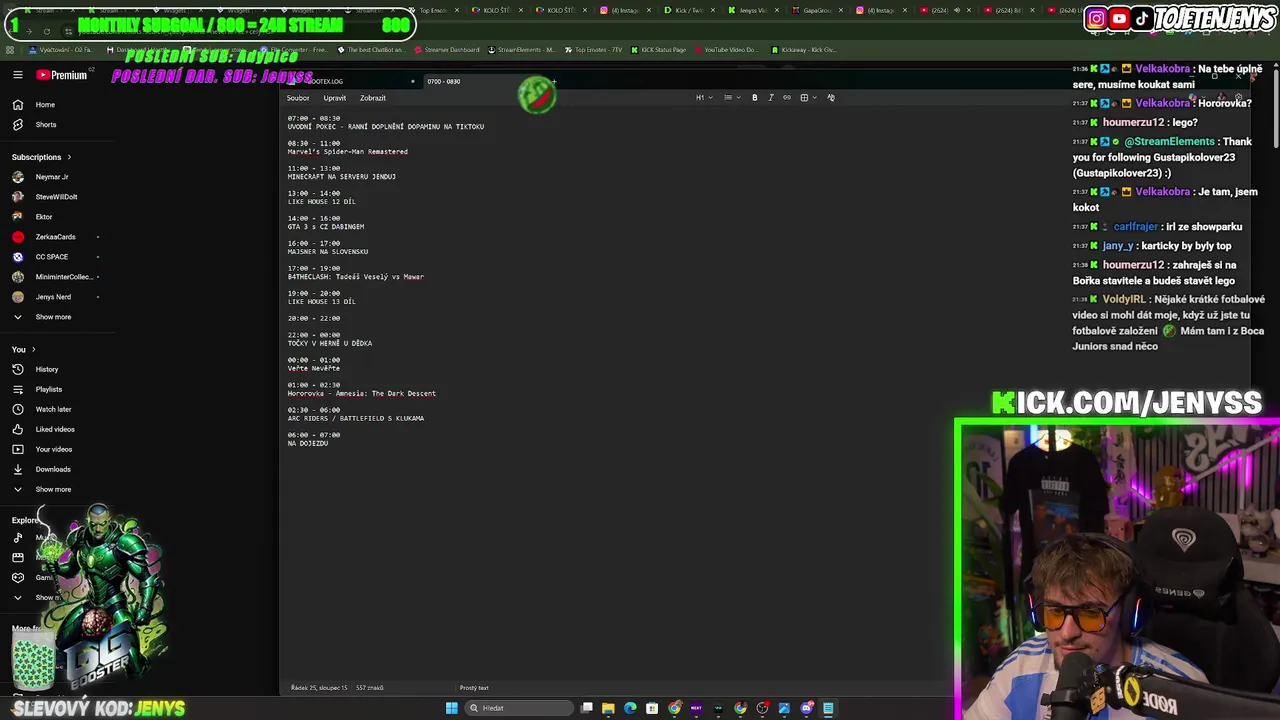The width and height of the screenshot is (1280, 720).
Task: Click the 'Prostý text' status bar entry
Action: coord(474,688)
